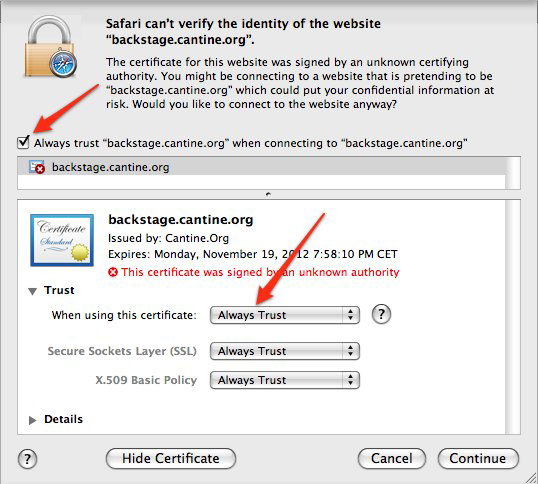Click the red error icon beside unknown authority warning
Viewport: 538px width, 484px height.
click(113, 272)
